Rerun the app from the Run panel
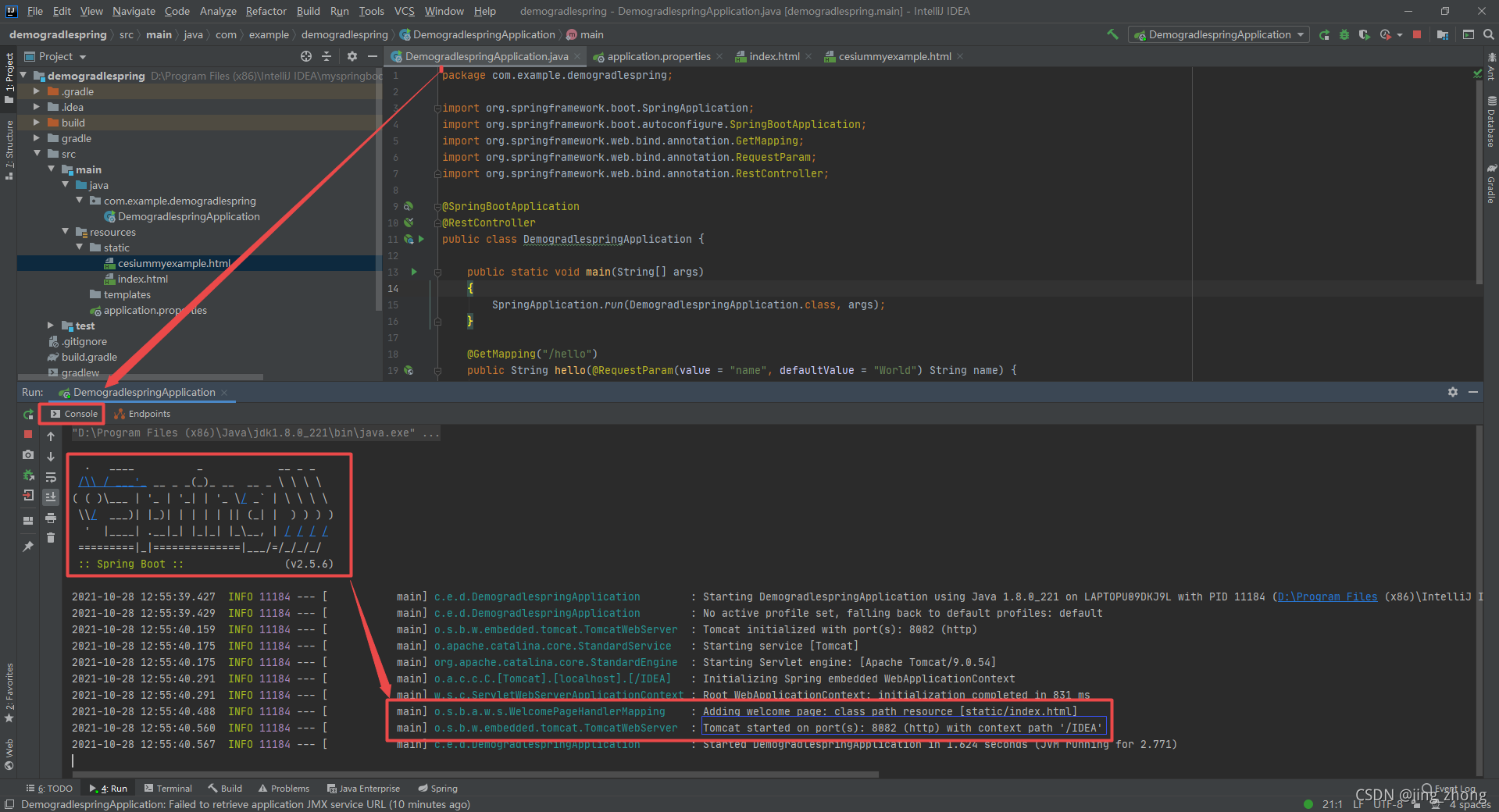The width and height of the screenshot is (1499, 812). tap(28, 414)
